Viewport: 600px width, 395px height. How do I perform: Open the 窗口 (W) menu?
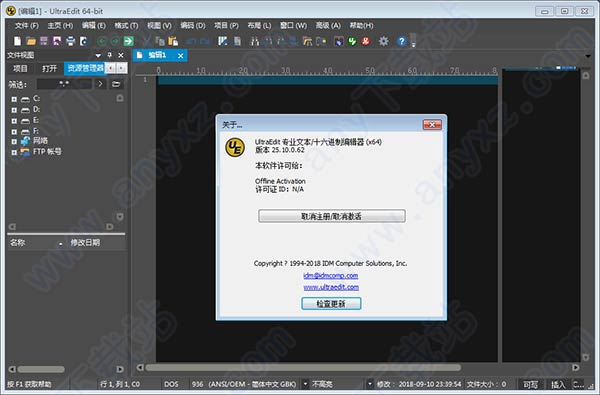click(293, 25)
